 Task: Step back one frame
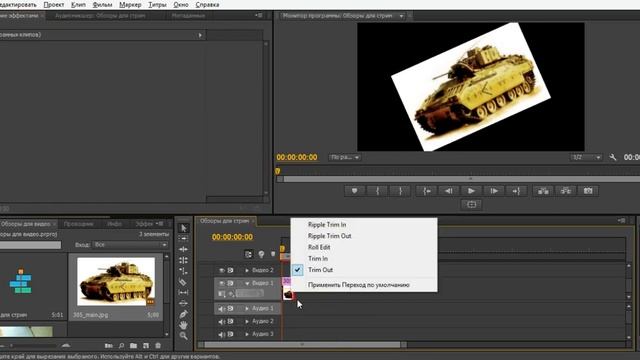[449, 191]
